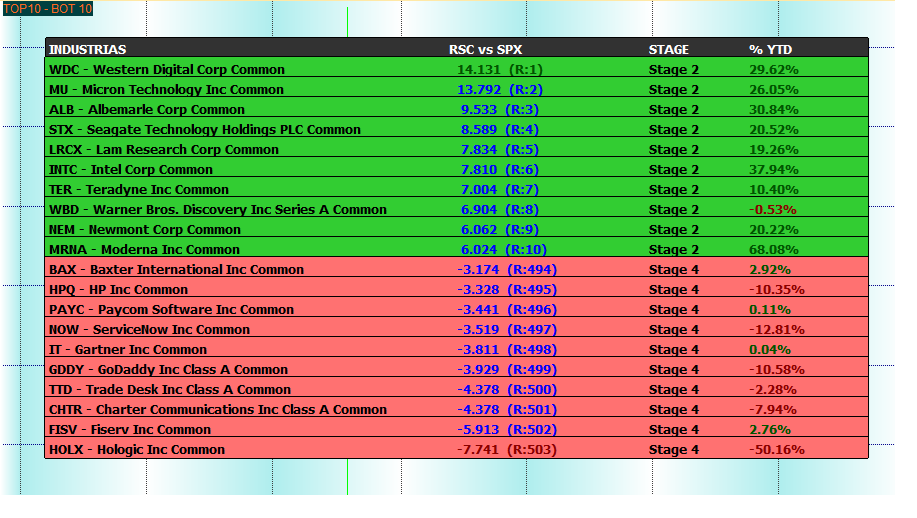Select WDC - Western Digital Corp Common
This screenshot has height=518, width=917.
167,70
